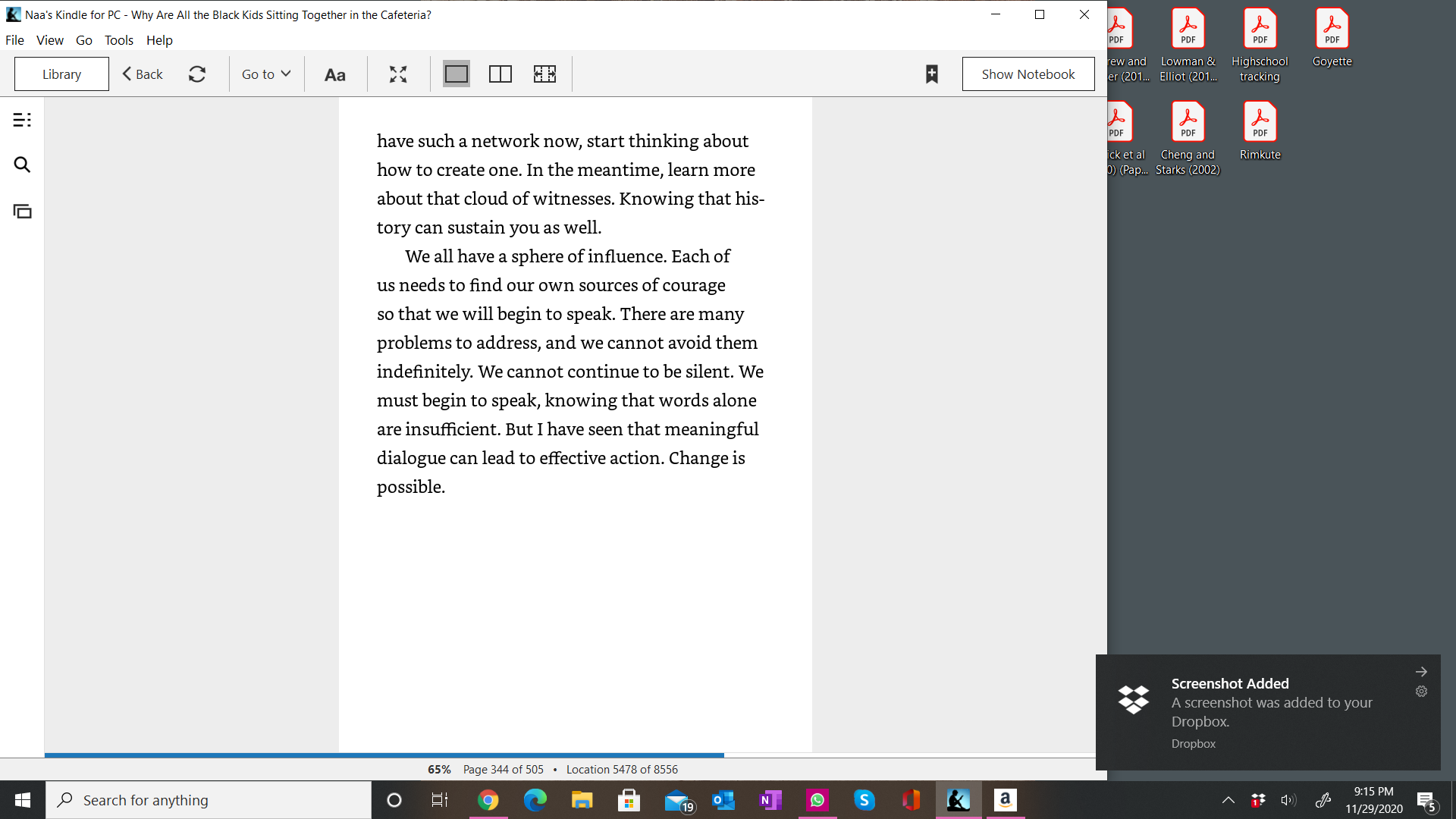Open Rimkute PDF desktop icon
The height and width of the screenshot is (819, 1456).
1260,131
